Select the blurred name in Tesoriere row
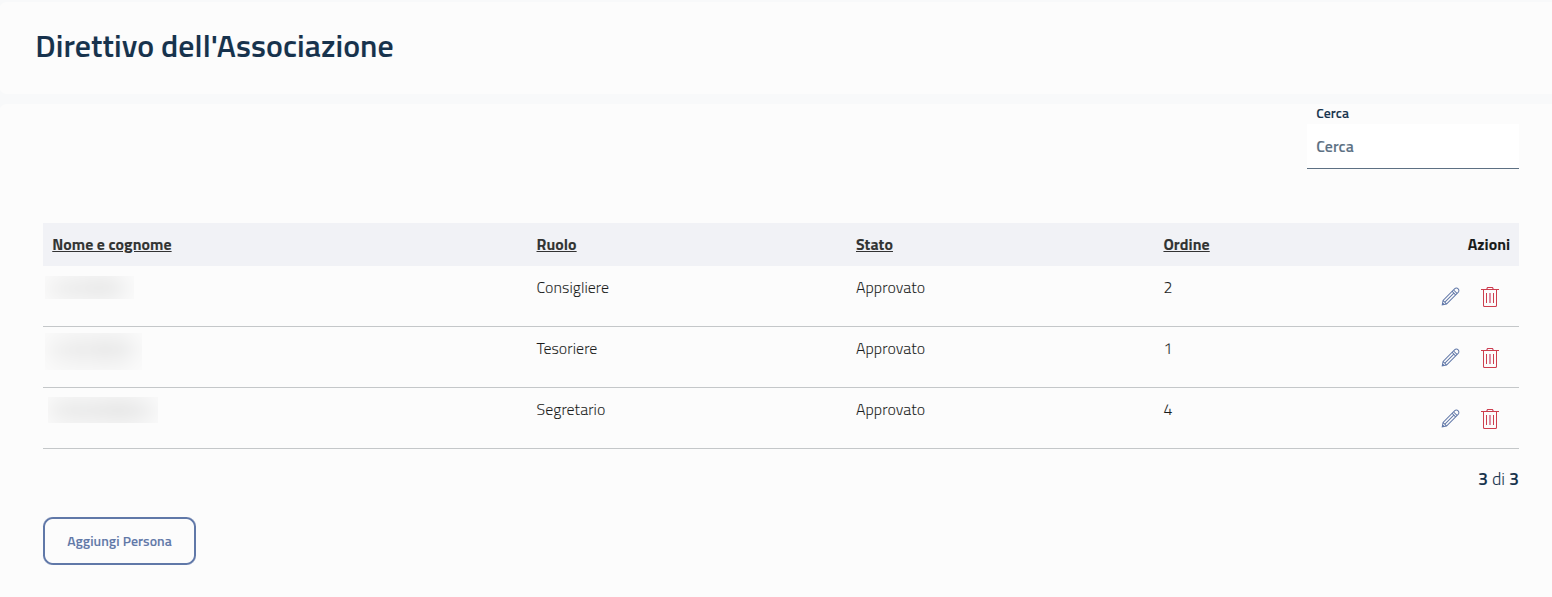The width and height of the screenshot is (1552, 597). (93, 351)
